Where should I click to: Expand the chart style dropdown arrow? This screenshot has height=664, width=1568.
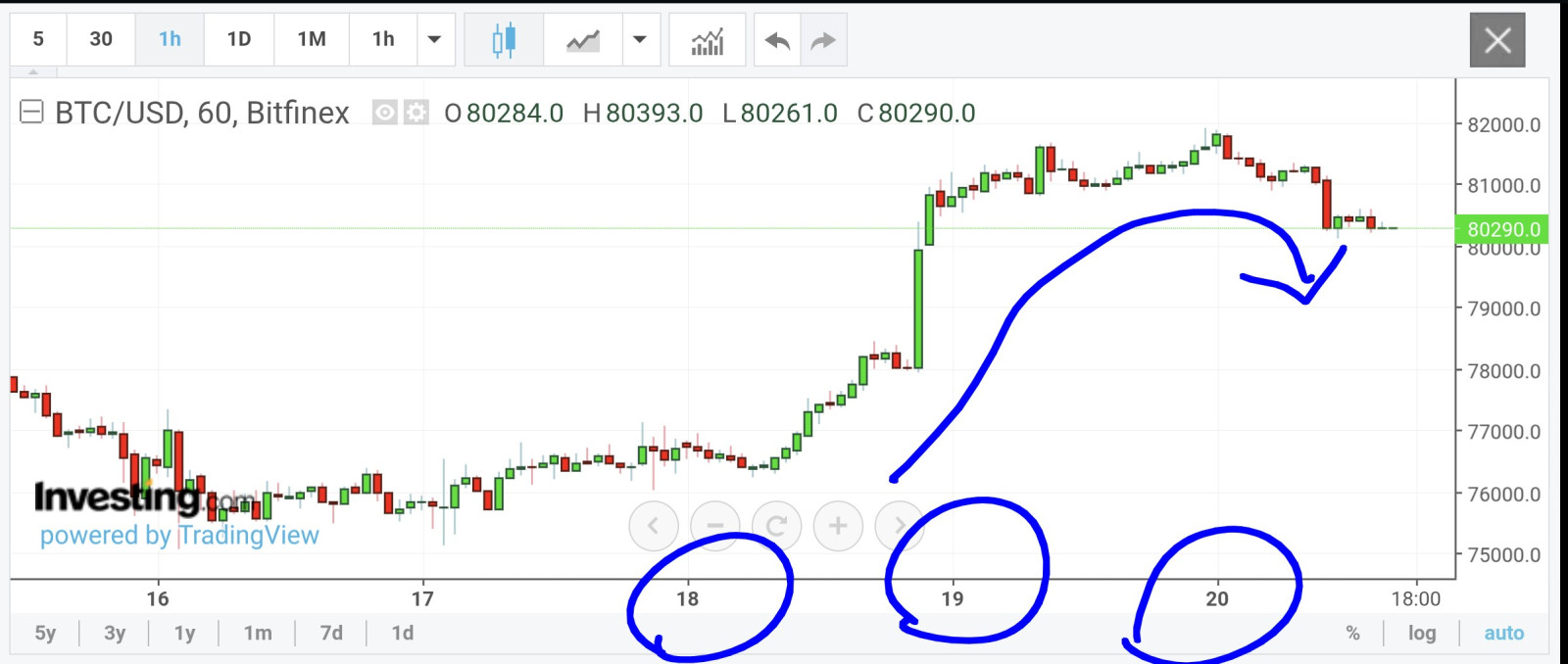[x=640, y=40]
